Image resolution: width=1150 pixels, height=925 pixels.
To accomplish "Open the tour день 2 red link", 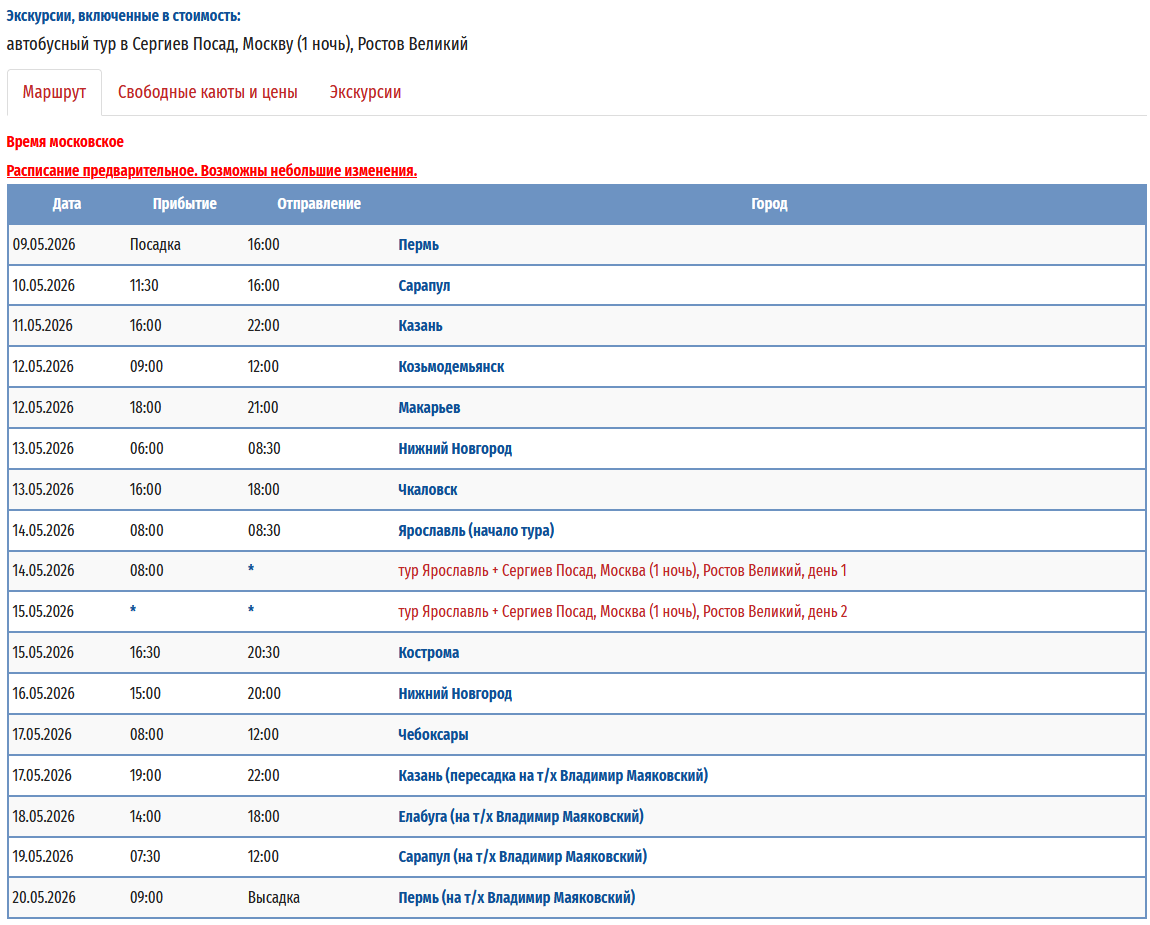I will point(622,612).
